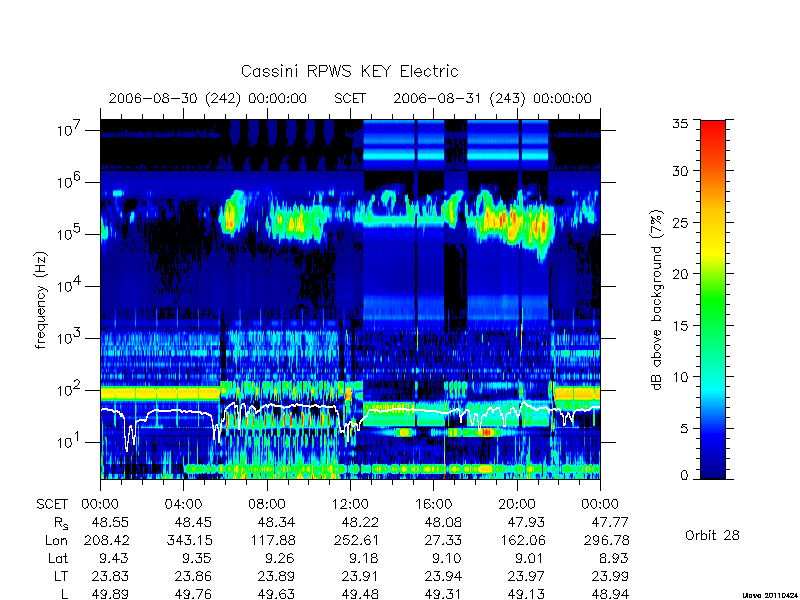Click the L row label
This screenshot has height=600, width=800.
click(64, 594)
